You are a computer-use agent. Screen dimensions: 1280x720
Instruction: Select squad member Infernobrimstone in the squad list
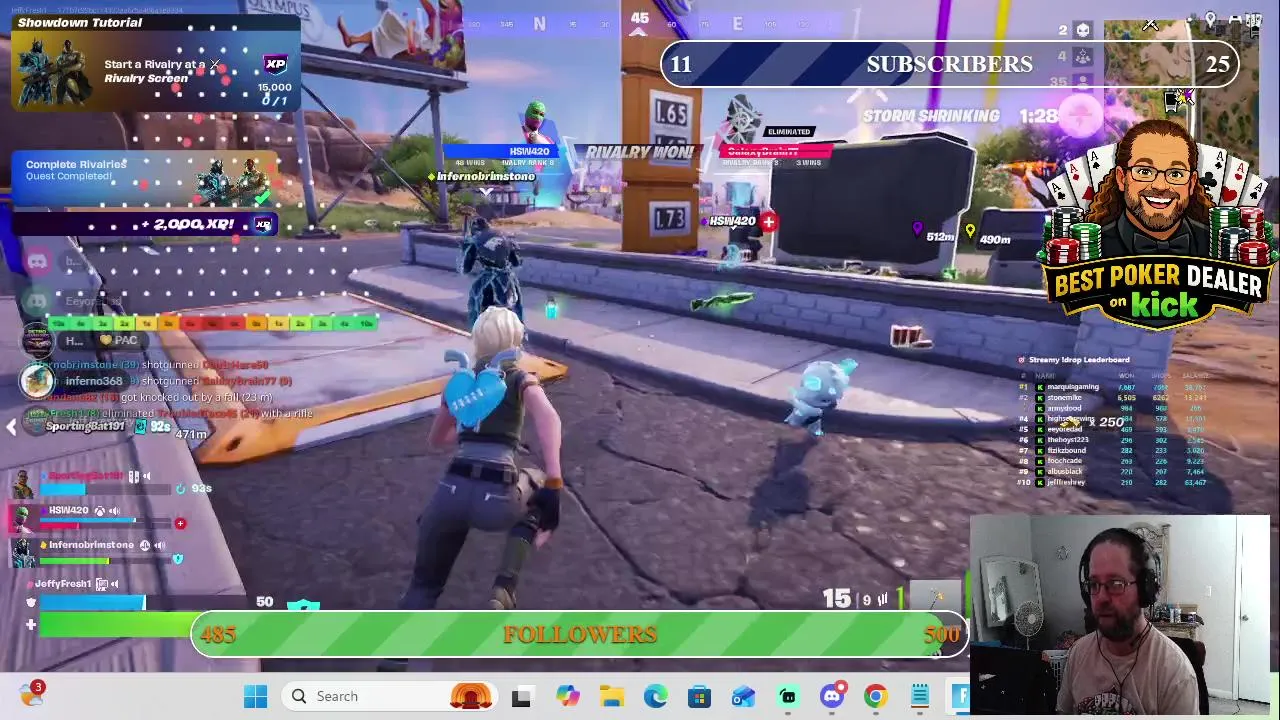click(x=91, y=546)
